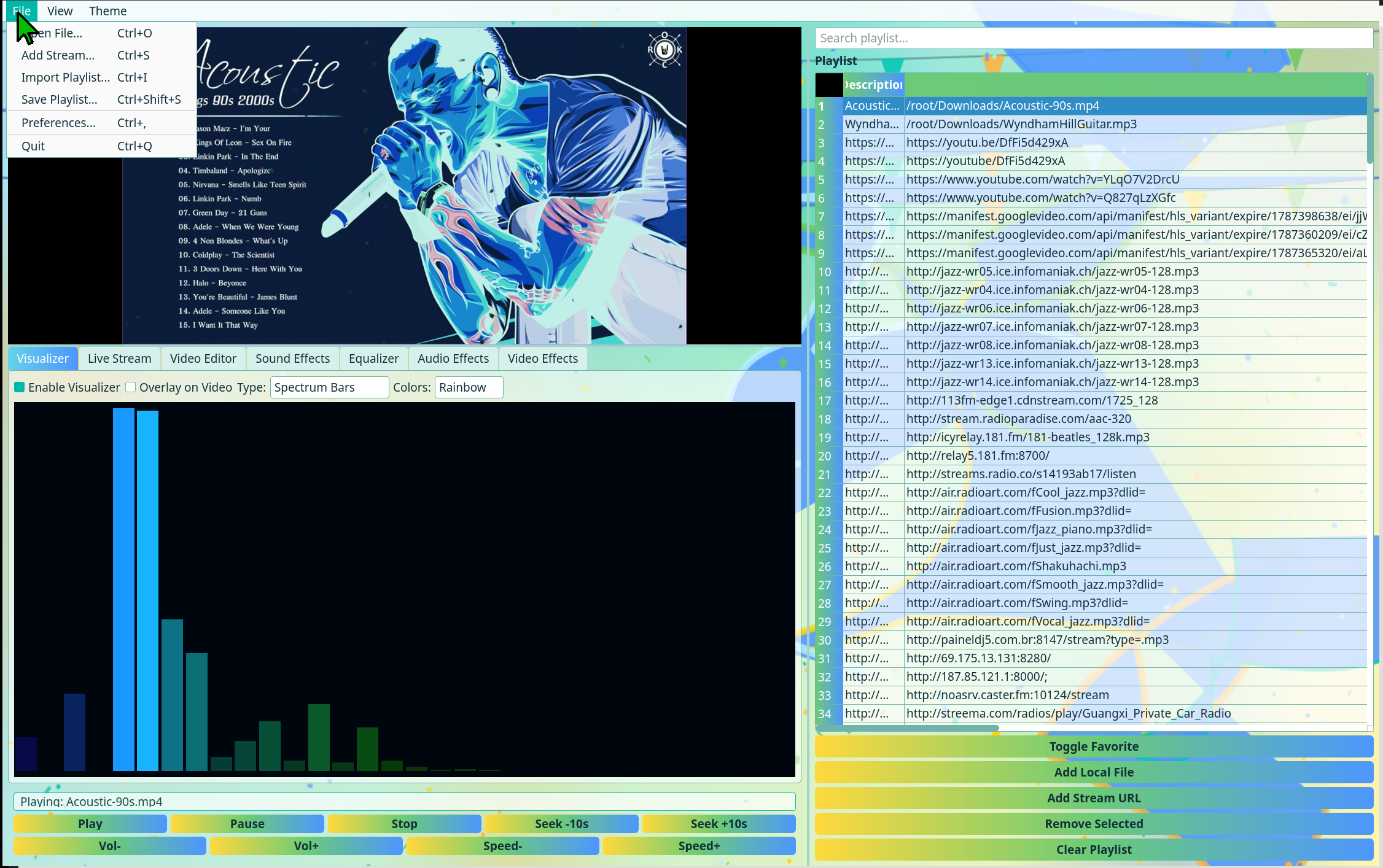Click the playlist horizontal scrollbar
This screenshot has height=868, width=1383.
point(907,728)
